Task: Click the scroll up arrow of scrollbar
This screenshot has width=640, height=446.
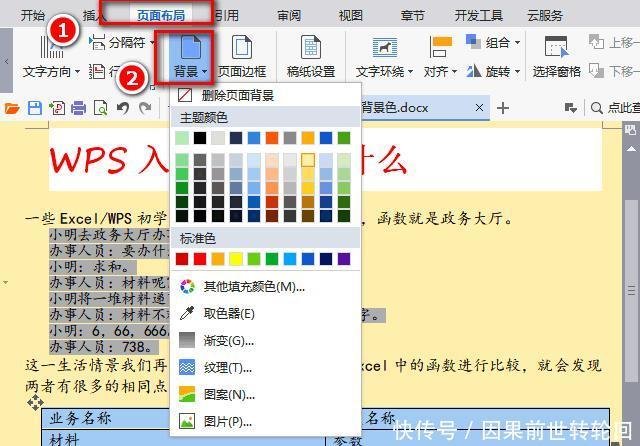Action: tap(631, 149)
